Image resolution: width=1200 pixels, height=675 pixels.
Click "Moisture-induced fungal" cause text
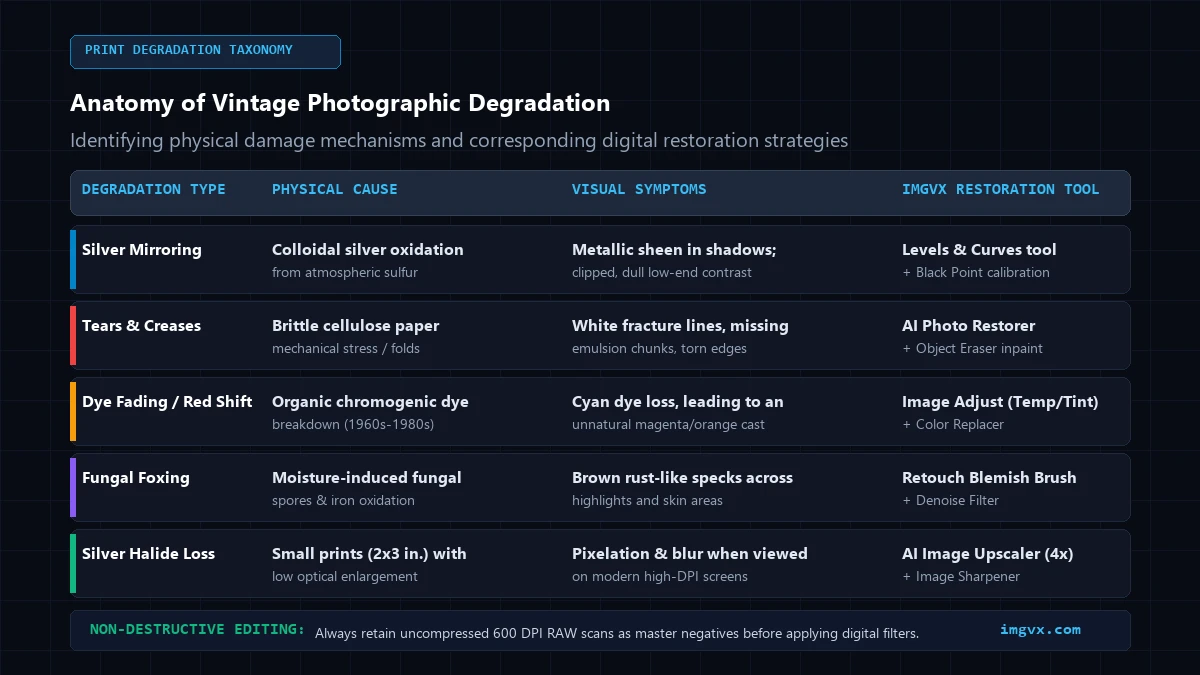tap(367, 478)
